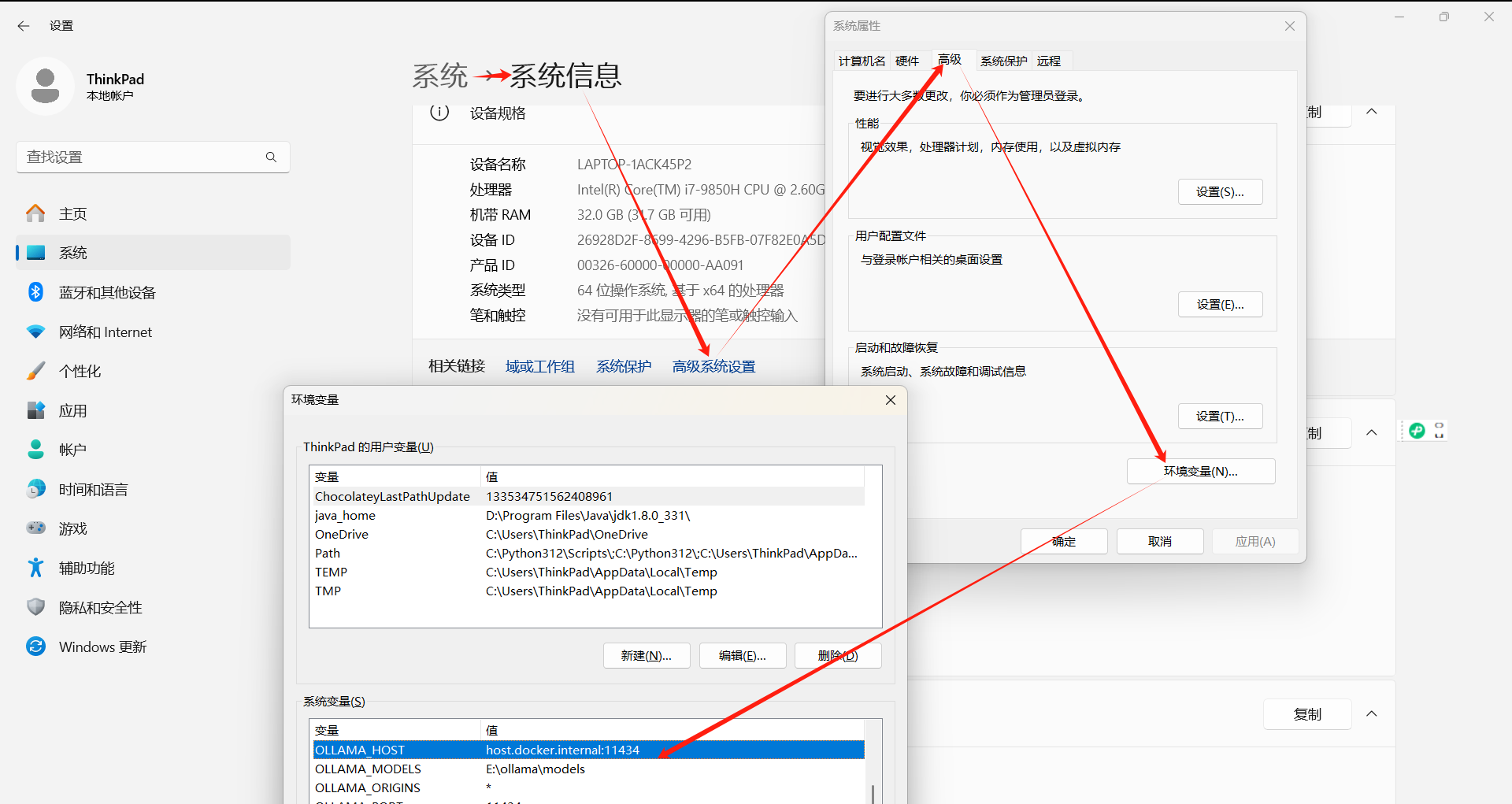1512x804 pixels.
Task: Click 编辑(E)... for user variables
Action: (743, 656)
